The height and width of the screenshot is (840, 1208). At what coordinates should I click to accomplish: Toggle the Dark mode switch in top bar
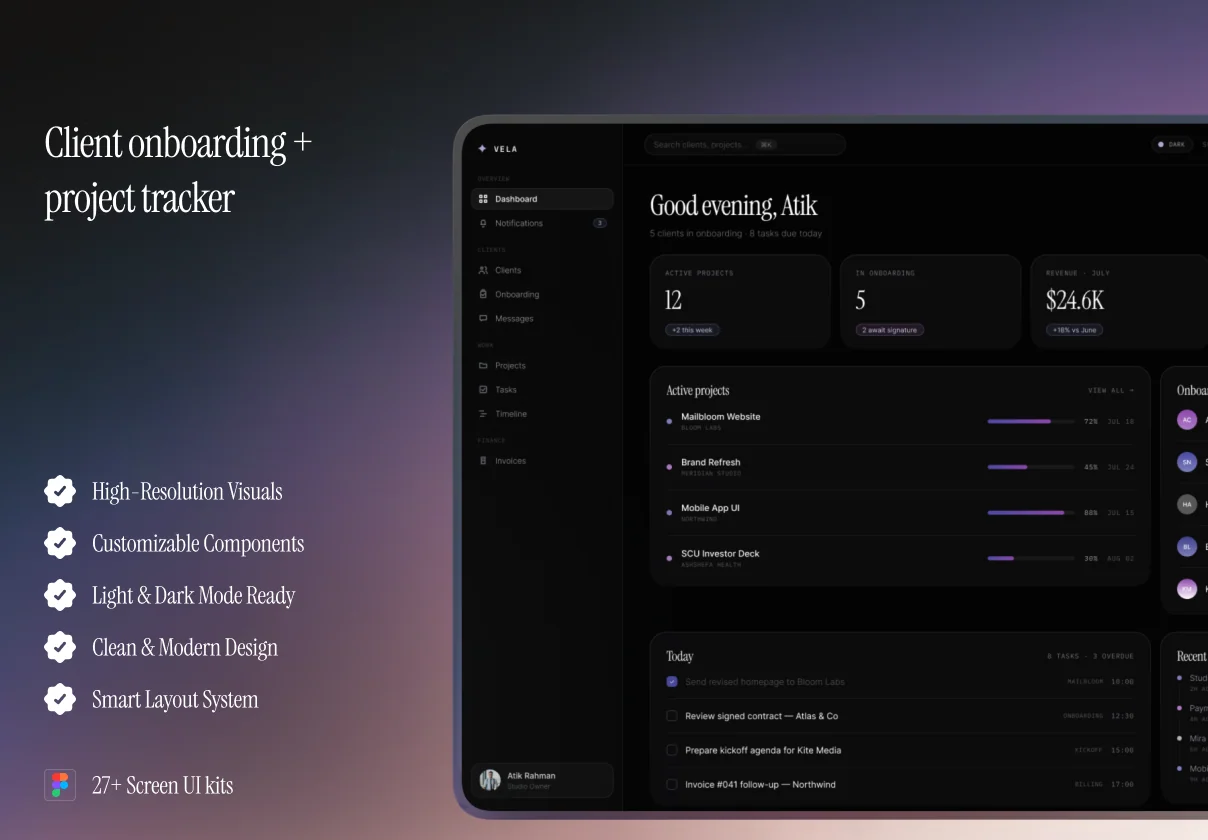click(x=1171, y=144)
